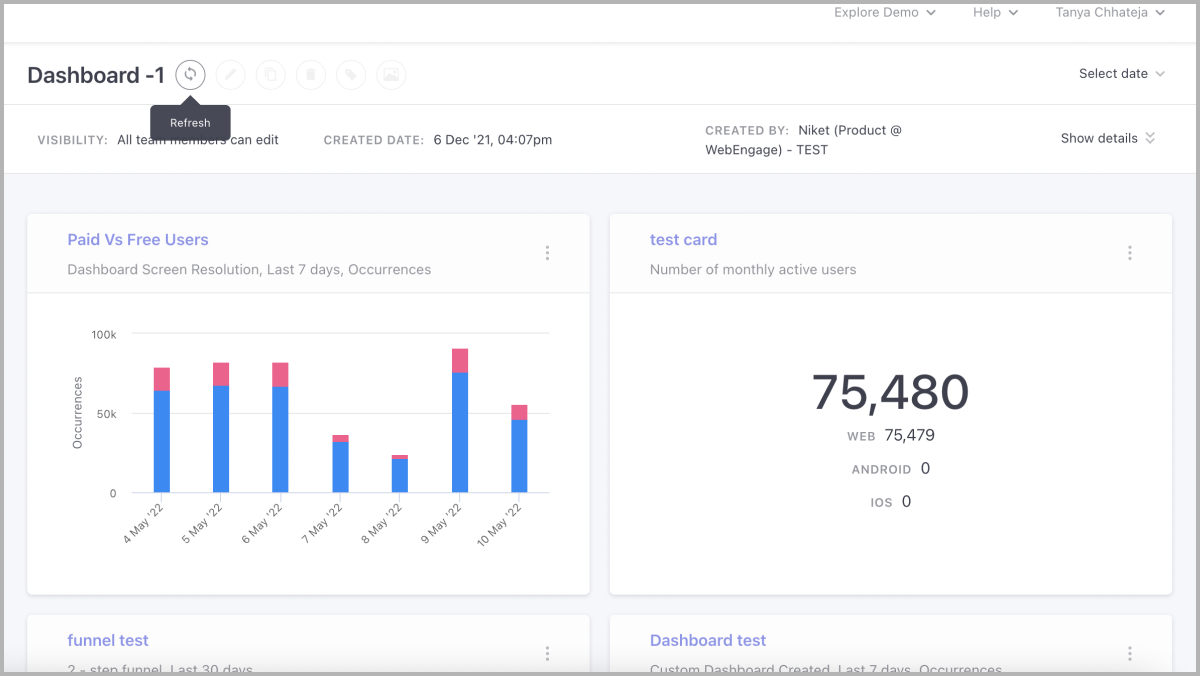1200x676 pixels.
Task: Open the Help menu
Action: (995, 13)
